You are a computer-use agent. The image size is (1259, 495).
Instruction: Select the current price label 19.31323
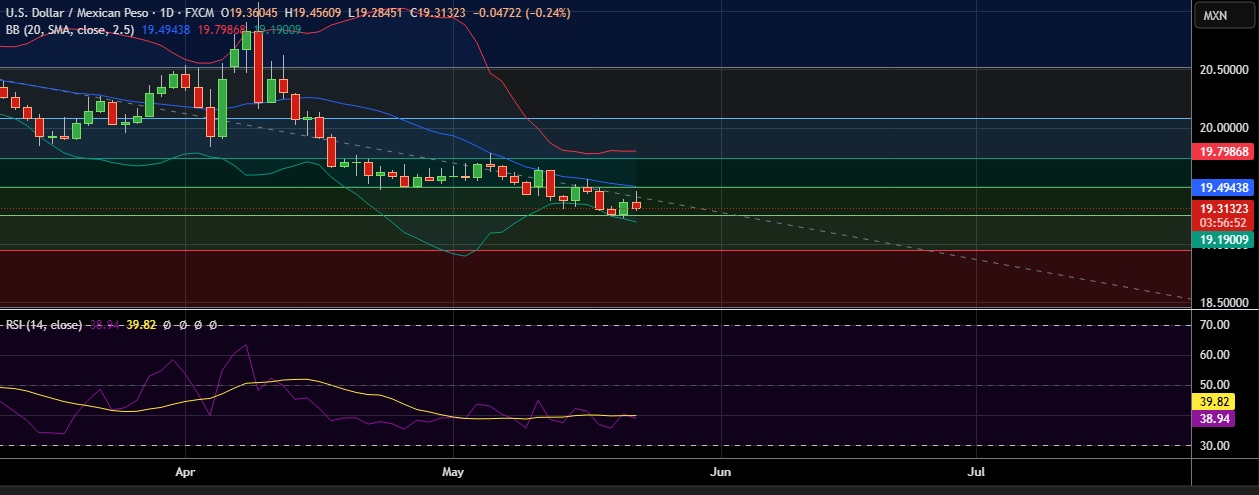pos(1226,208)
